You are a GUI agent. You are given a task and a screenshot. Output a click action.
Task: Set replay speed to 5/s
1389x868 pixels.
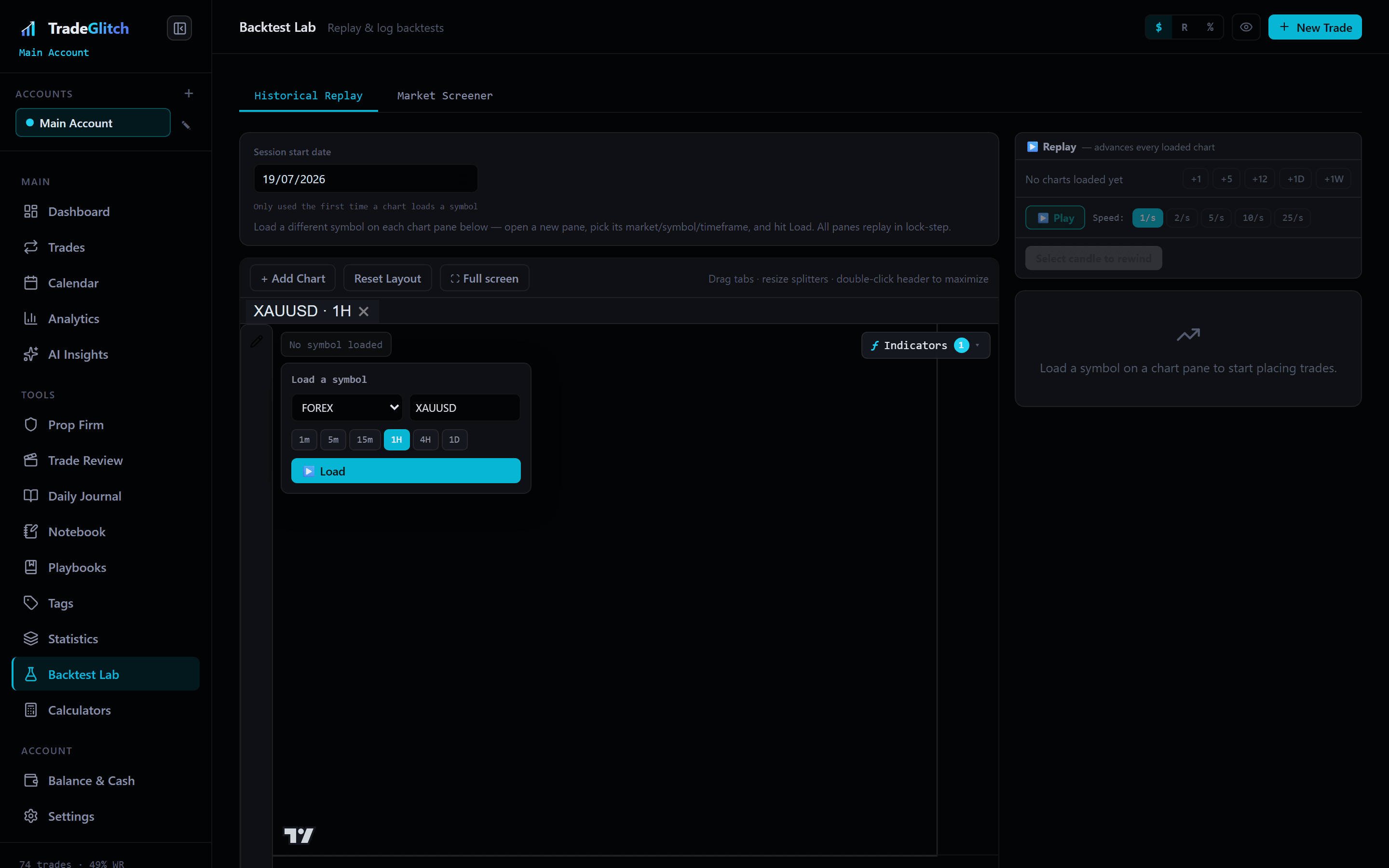tap(1216, 218)
